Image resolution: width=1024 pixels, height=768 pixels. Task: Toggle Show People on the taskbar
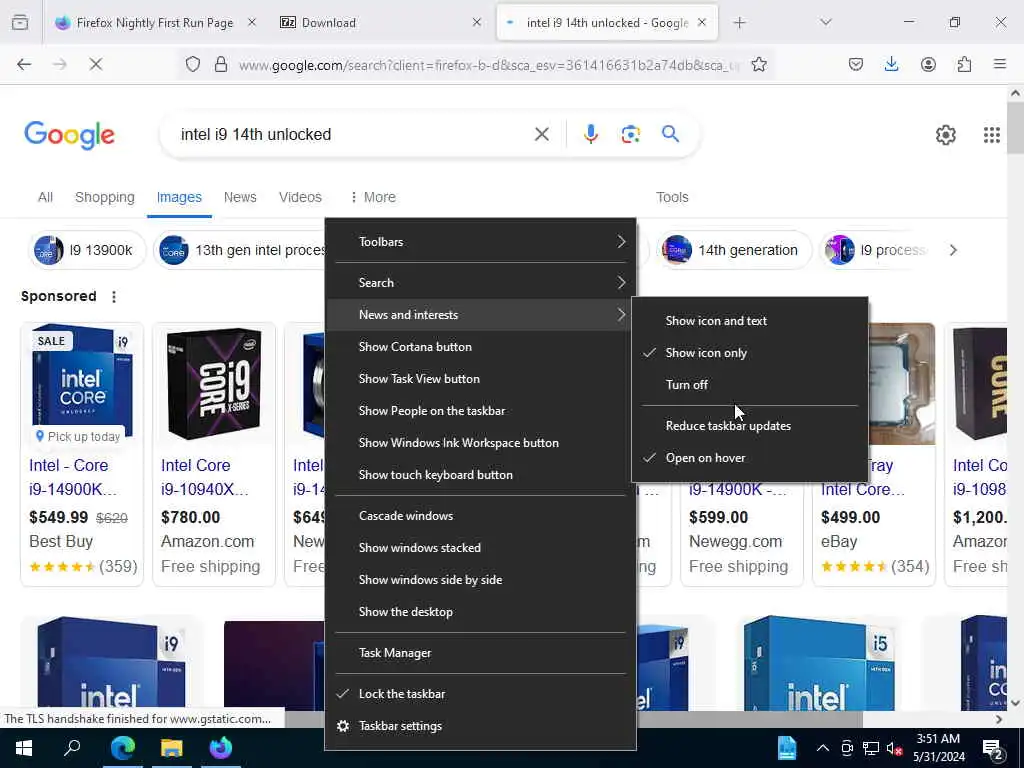[x=480, y=411]
